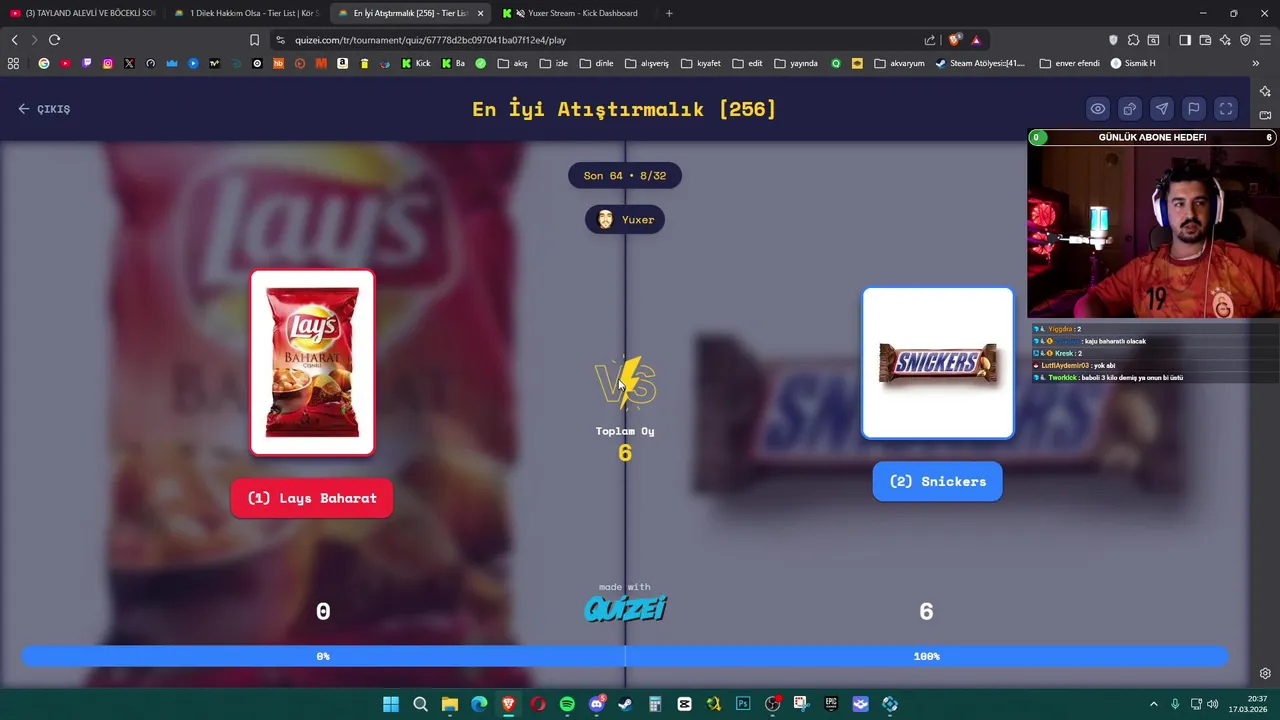This screenshot has width=1280, height=720.
Task: Open the 'kıyafet' bookmark folder
Action: [x=700, y=63]
